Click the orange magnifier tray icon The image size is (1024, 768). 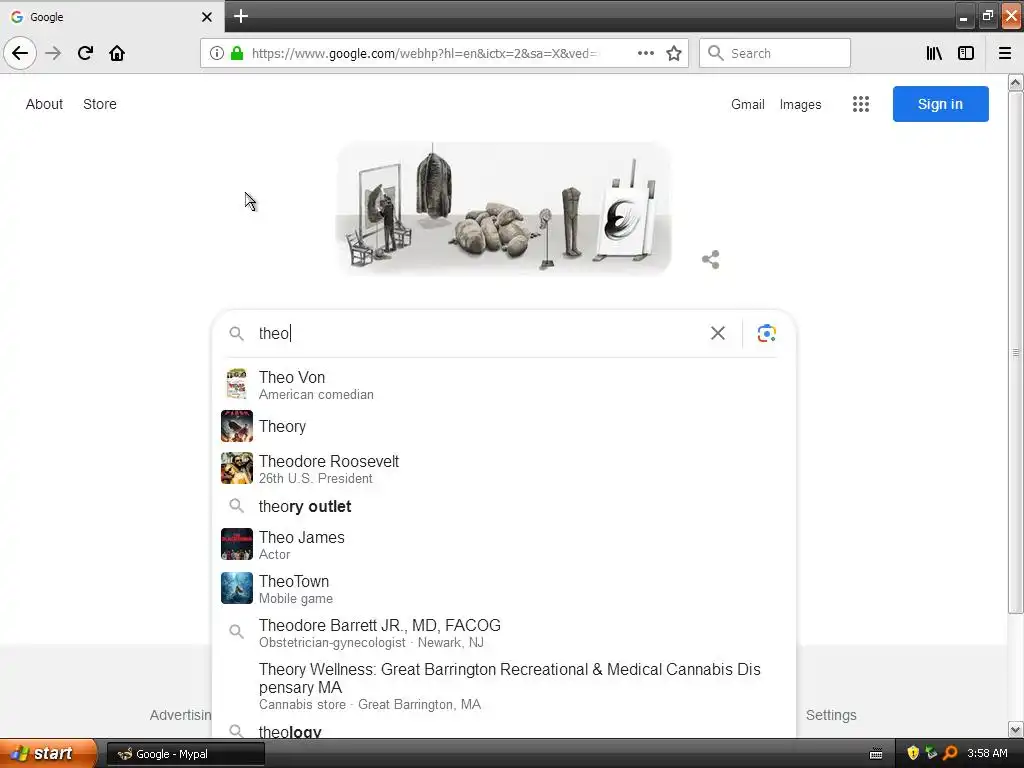tap(950, 753)
